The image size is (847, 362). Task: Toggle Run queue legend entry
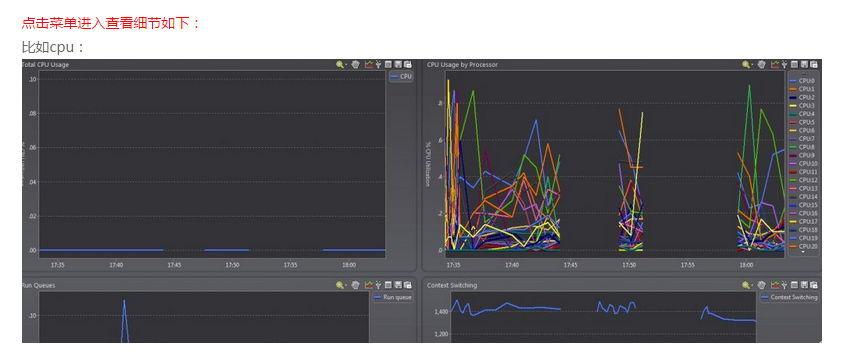pyautogui.click(x=393, y=297)
